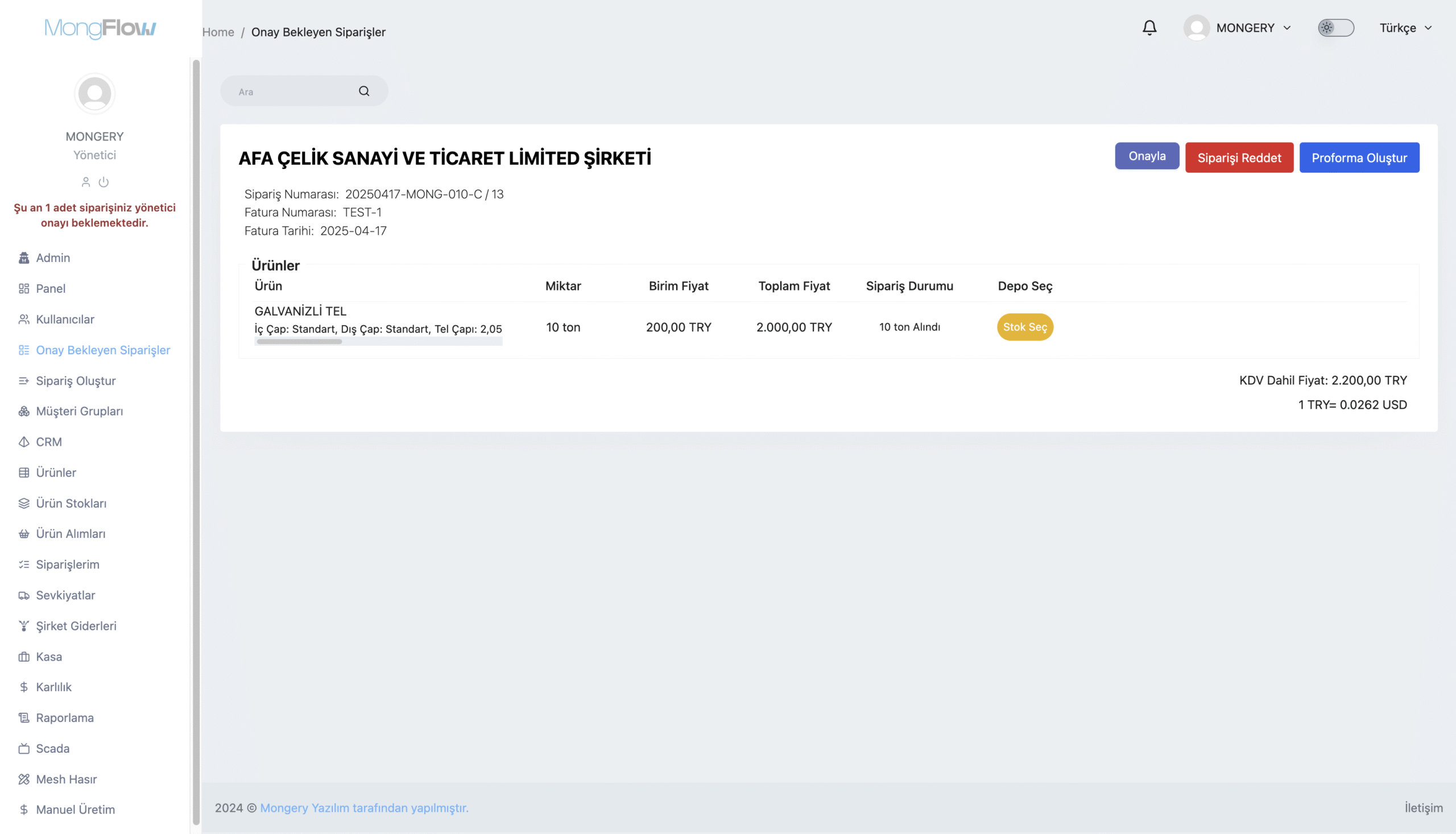Open Müşteri Grupları menu item

(79, 410)
